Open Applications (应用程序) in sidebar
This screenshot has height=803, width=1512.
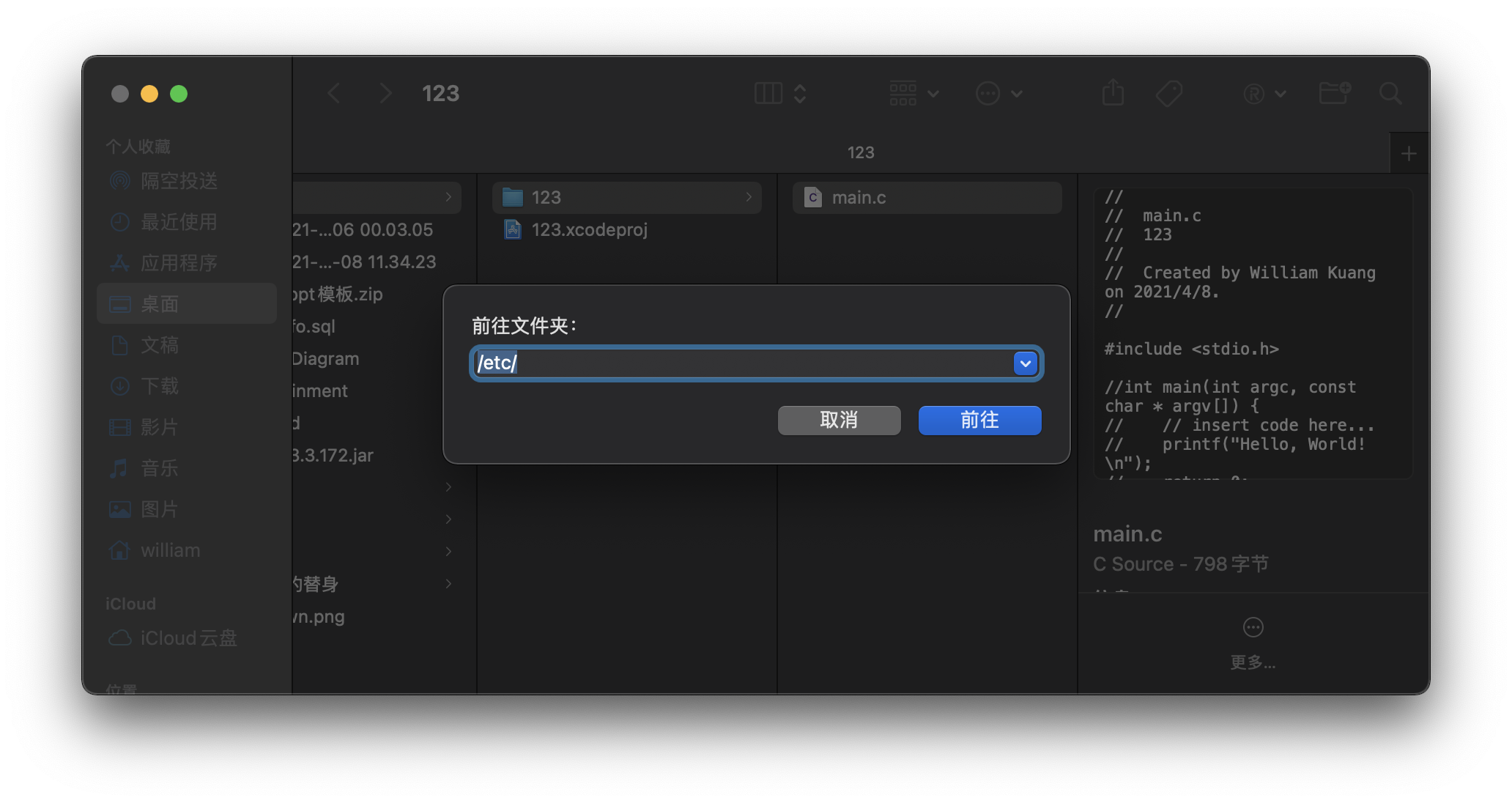[x=187, y=263]
